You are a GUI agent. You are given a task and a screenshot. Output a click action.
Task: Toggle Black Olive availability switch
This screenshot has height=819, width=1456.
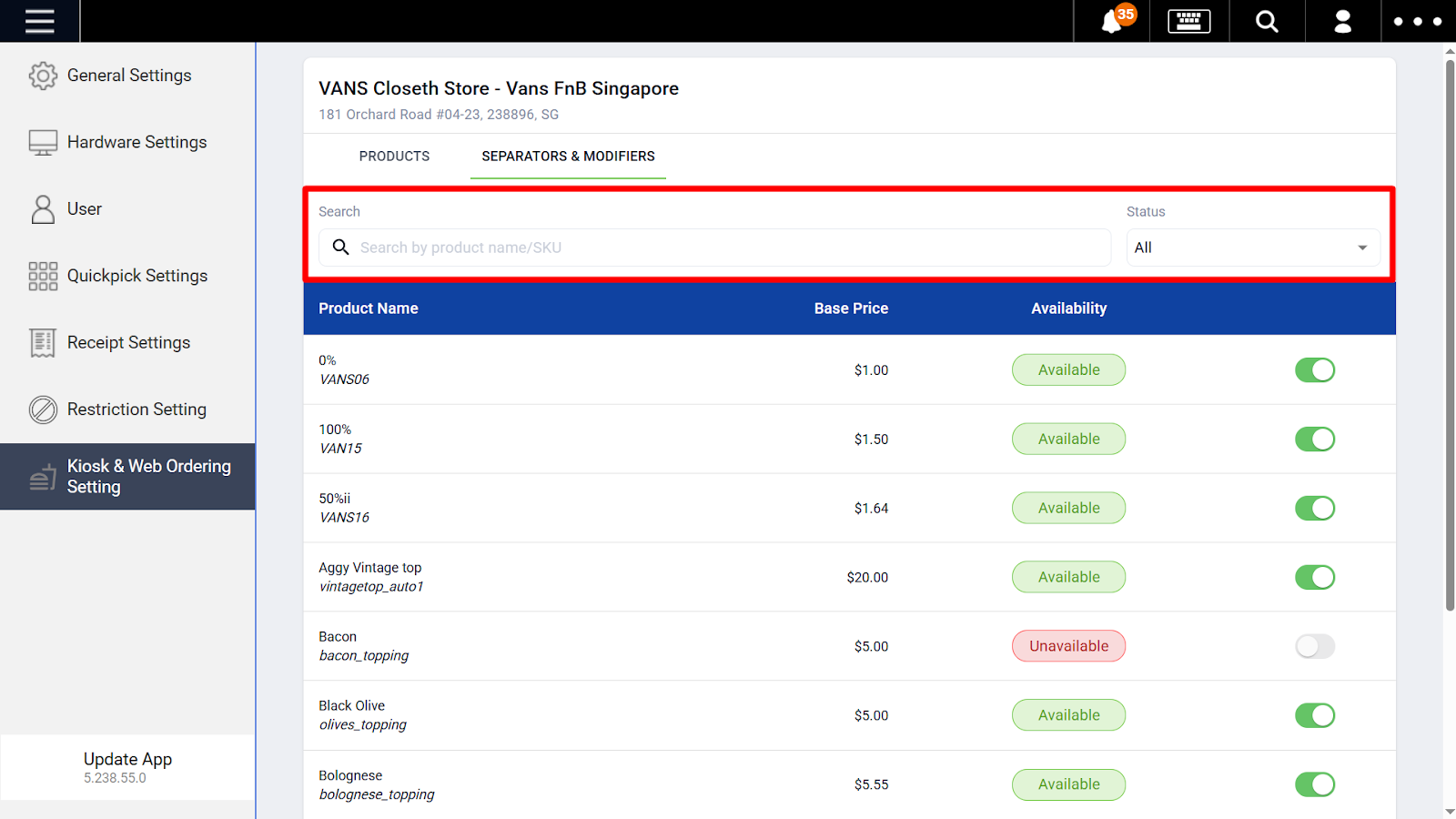click(1315, 716)
